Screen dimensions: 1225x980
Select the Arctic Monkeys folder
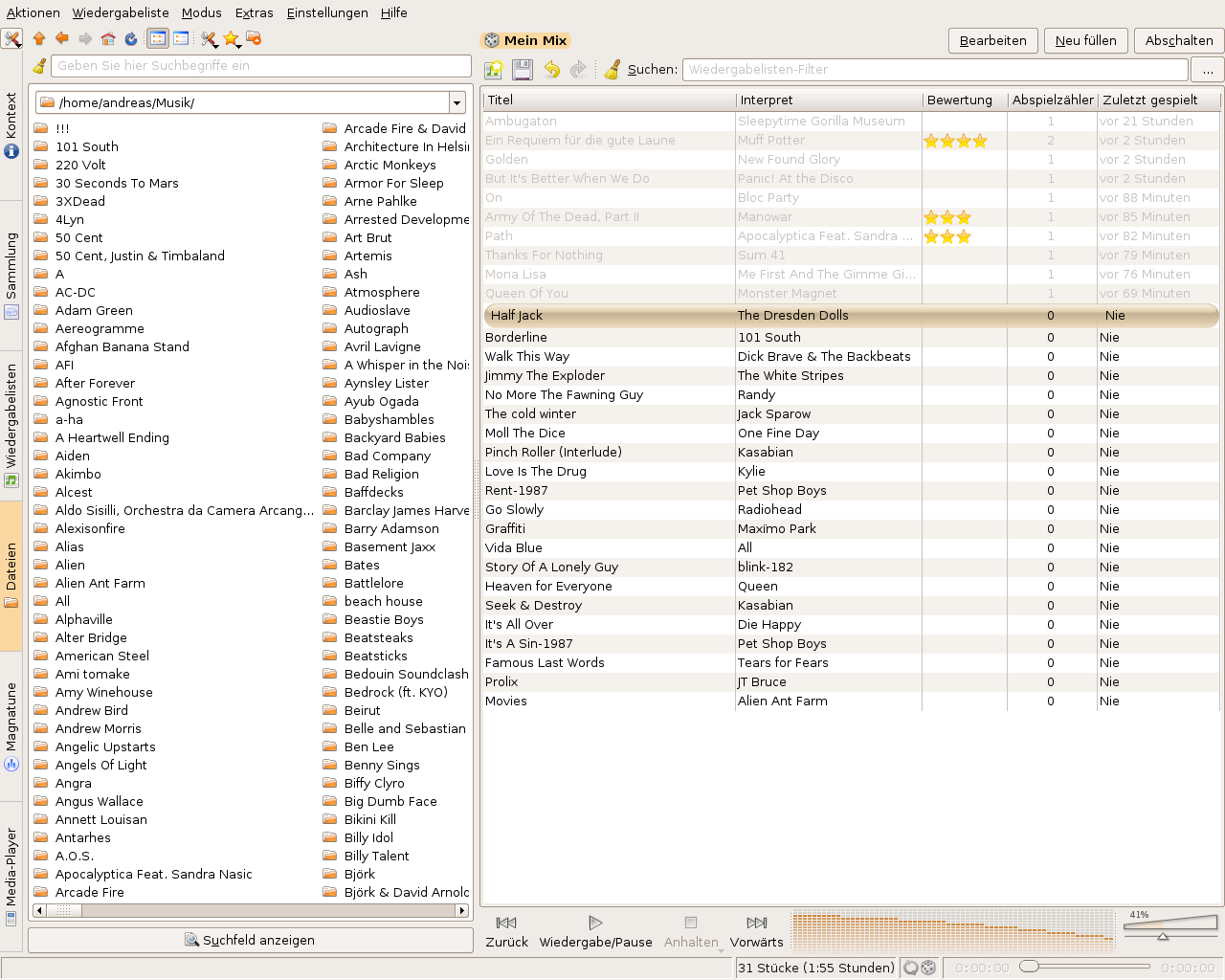point(379,165)
